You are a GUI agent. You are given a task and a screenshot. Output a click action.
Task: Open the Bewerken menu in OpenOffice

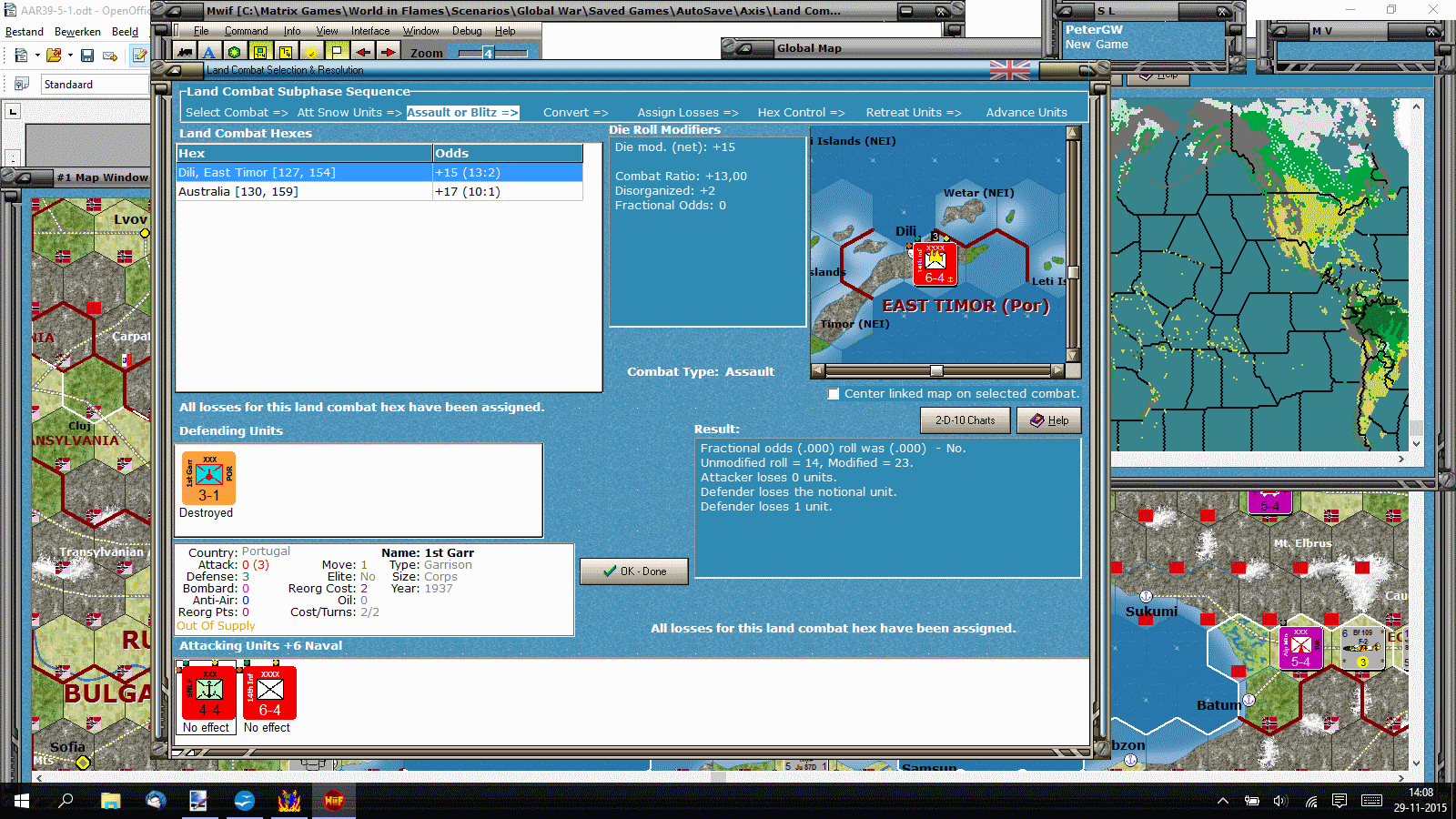tap(77, 32)
